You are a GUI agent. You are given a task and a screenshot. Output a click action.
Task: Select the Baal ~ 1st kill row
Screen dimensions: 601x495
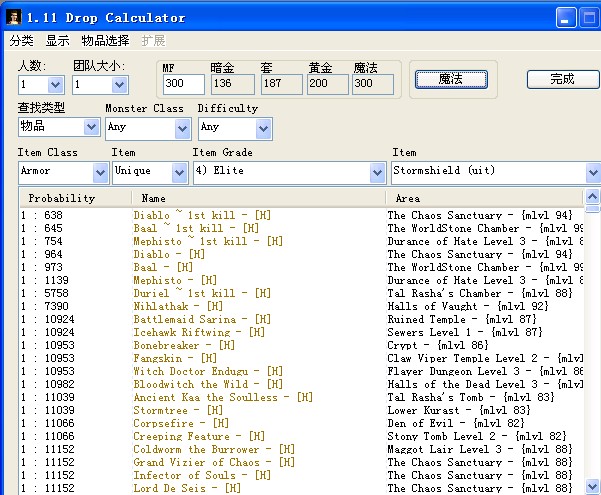[301, 229]
